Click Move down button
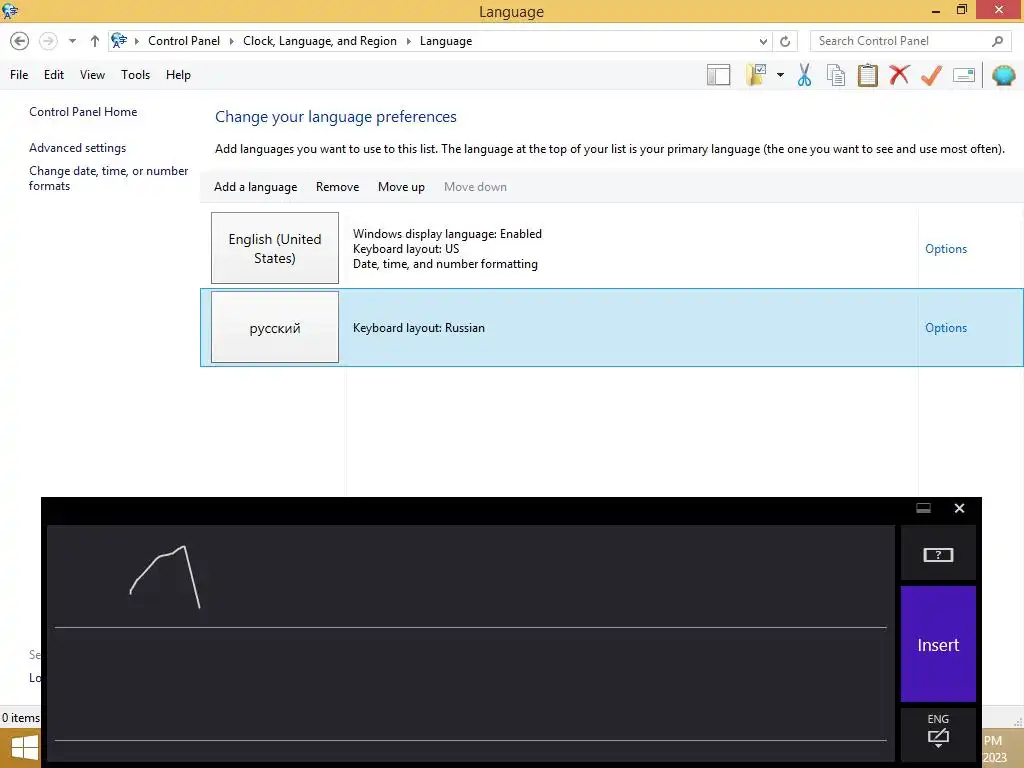1024x768 pixels. (x=475, y=187)
